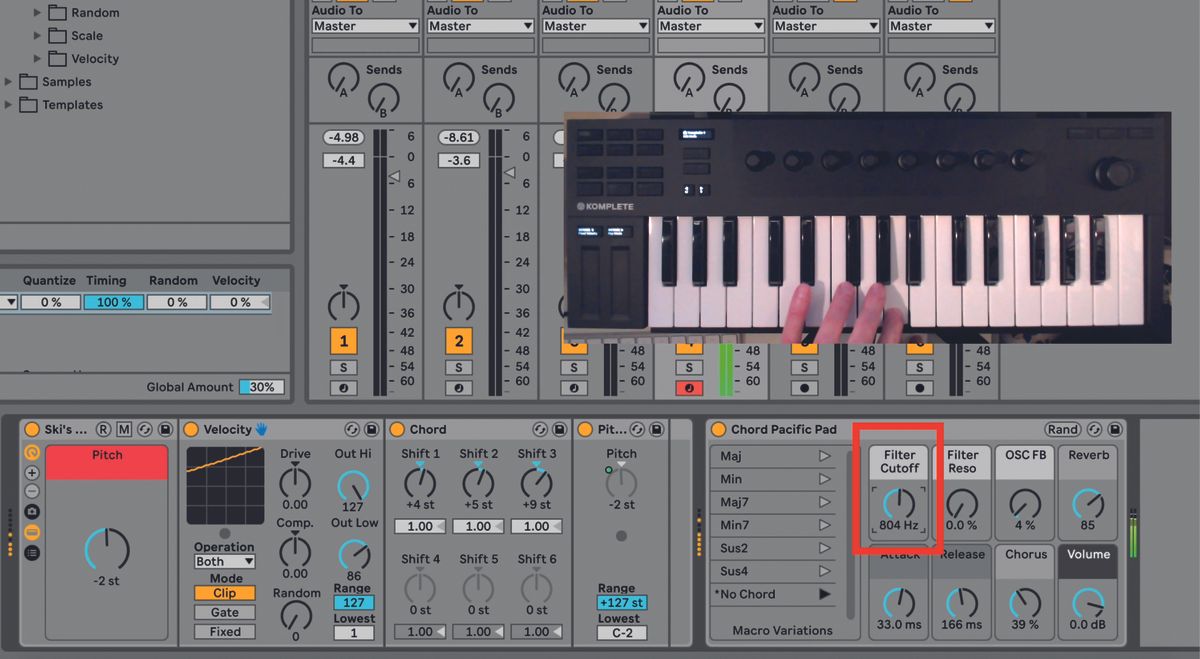Click the plus macro button on Ski's rack

tap(32, 472)
